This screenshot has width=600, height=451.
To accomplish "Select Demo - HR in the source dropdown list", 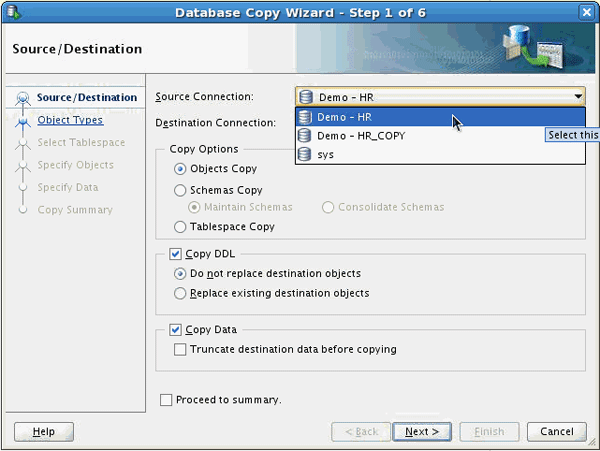I will pyautogui.click(x=440, y=117).
